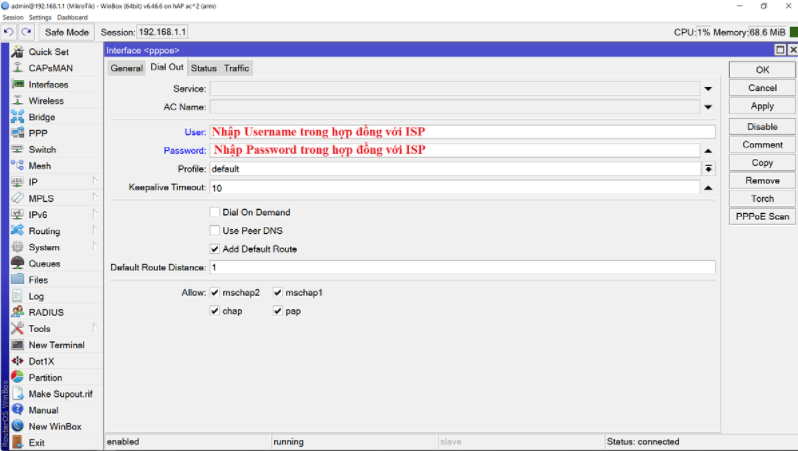The width and height of the screenshot is (798, 451).
Task: Uncheck the Add Default Route option
Action: point(215,249)
